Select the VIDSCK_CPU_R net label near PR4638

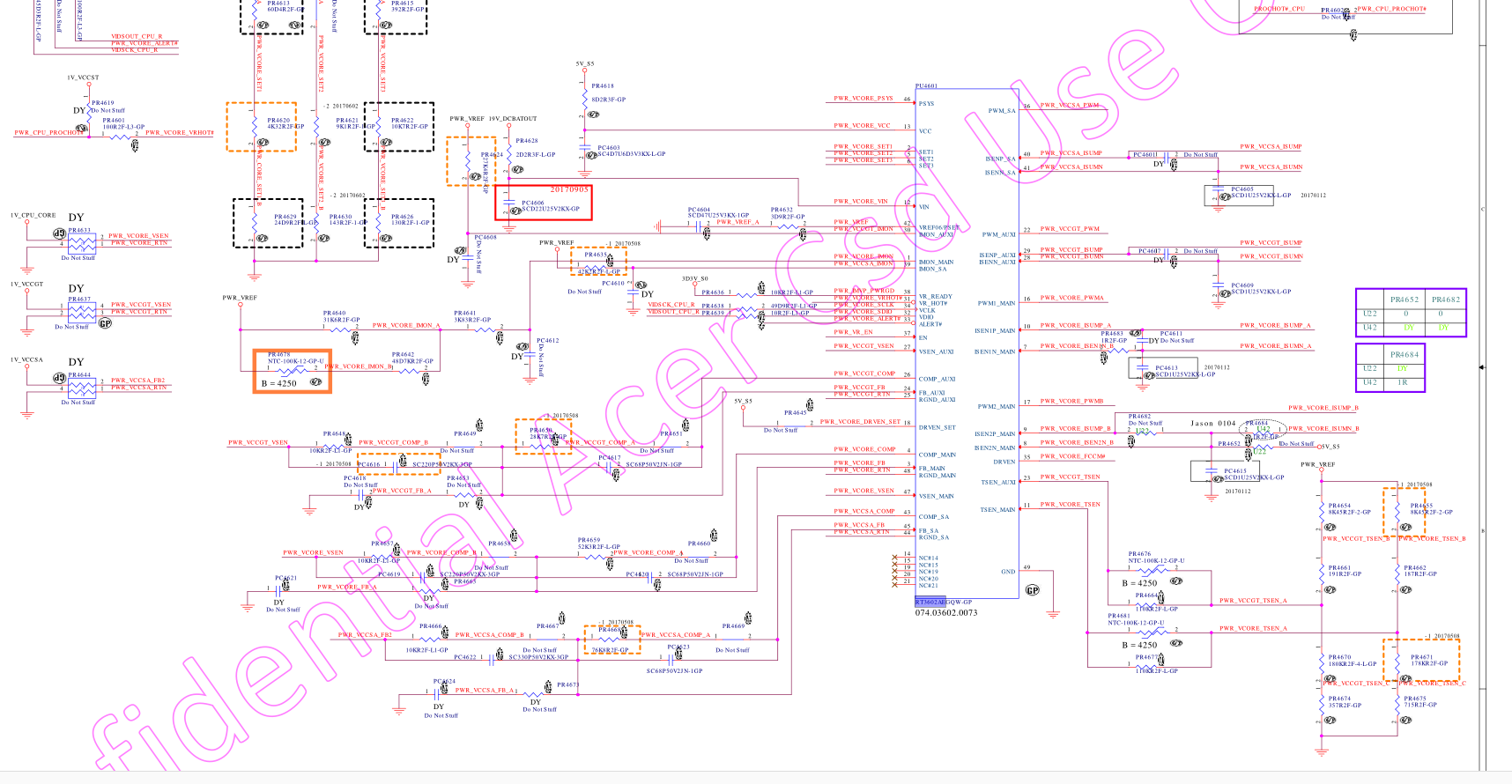click(671, 305)
